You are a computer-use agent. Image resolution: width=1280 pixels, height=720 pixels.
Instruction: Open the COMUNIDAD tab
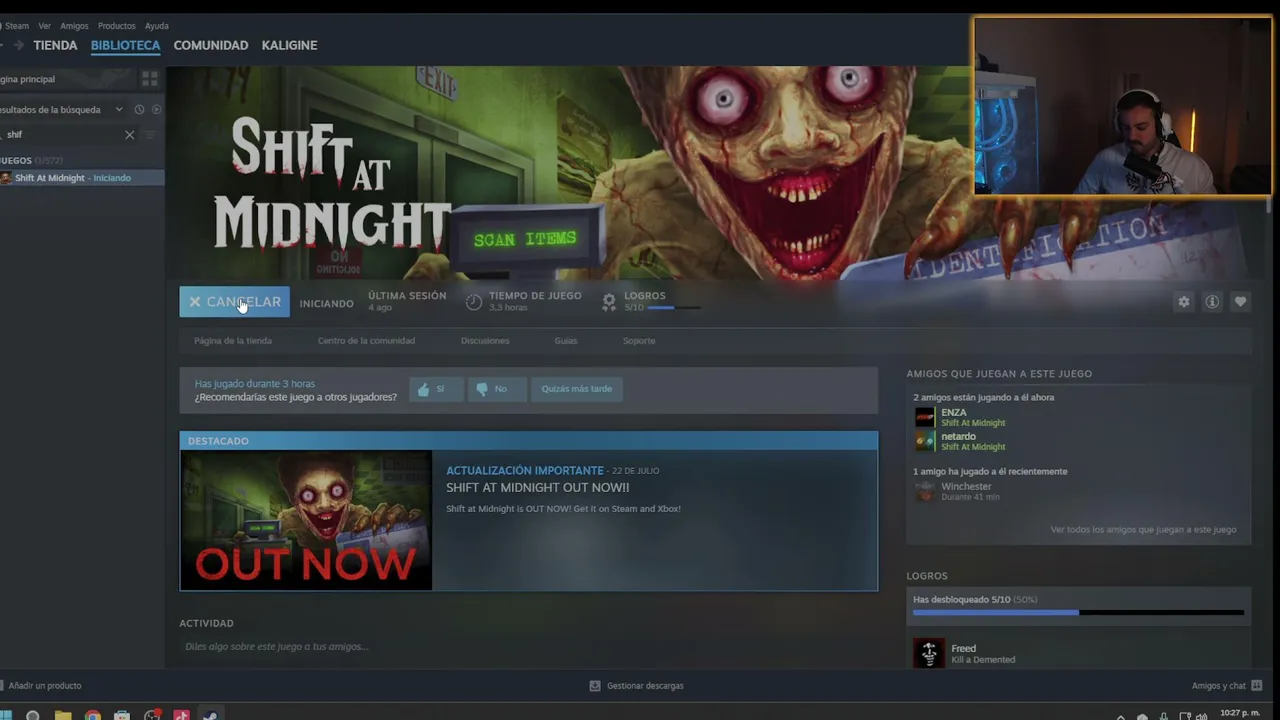pos(211,45)
